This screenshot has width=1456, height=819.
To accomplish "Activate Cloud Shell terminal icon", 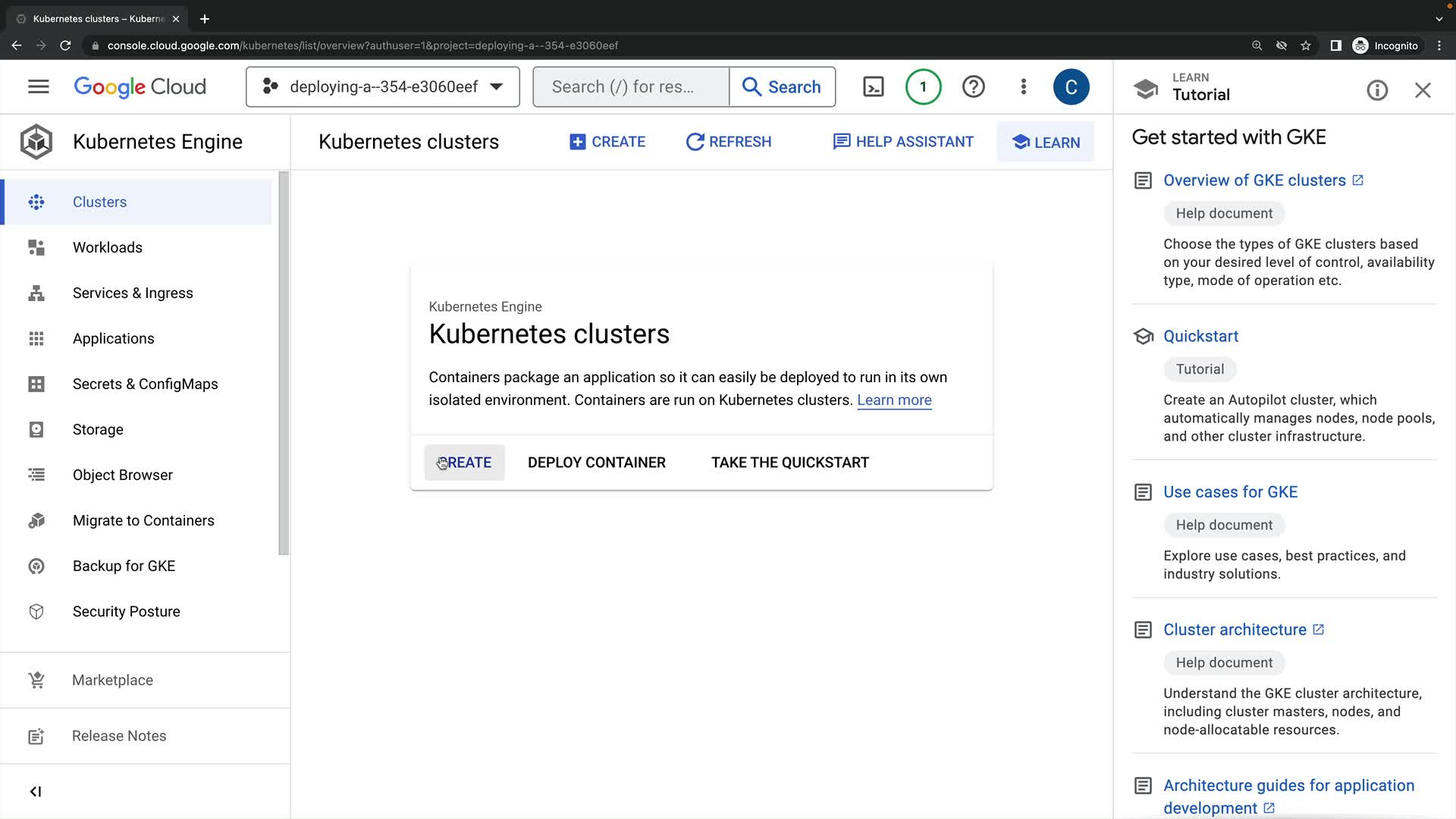I will coord(874,86).
